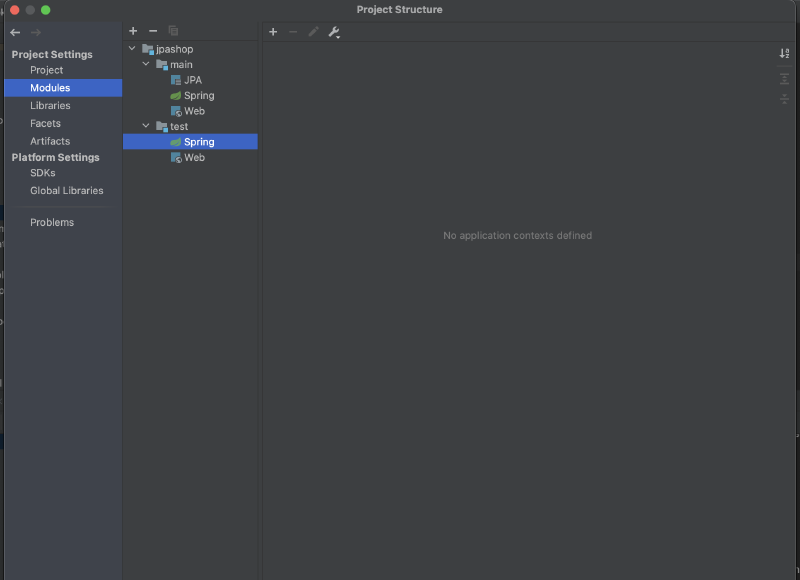Click the back navigation arrow
This screenshot has height=580, width=800.
click(15, 33)
